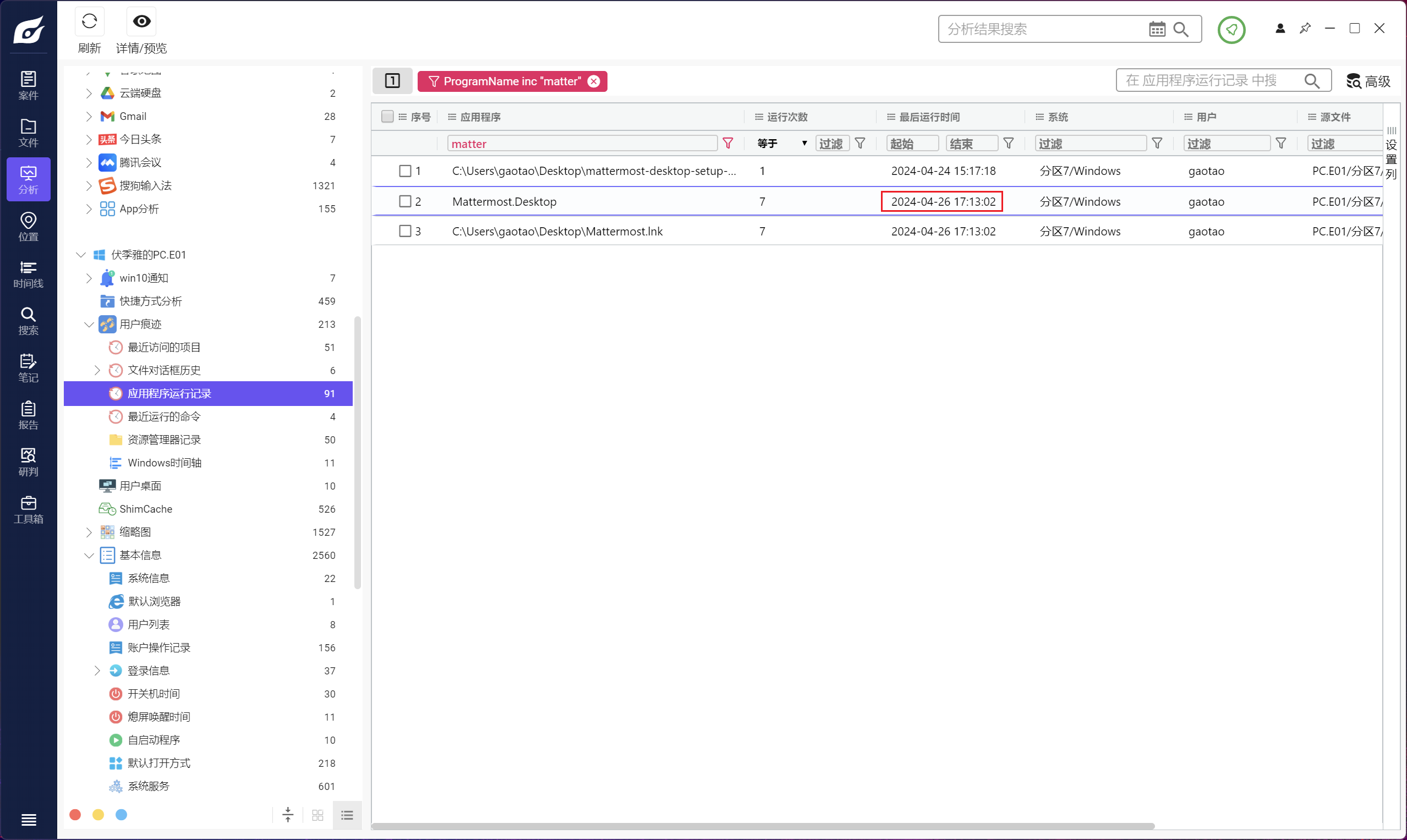The height and width of the screenshot is (840, 1407).
Task: Switch to list view icon in tree footer
Action: (x=347, y=815)
